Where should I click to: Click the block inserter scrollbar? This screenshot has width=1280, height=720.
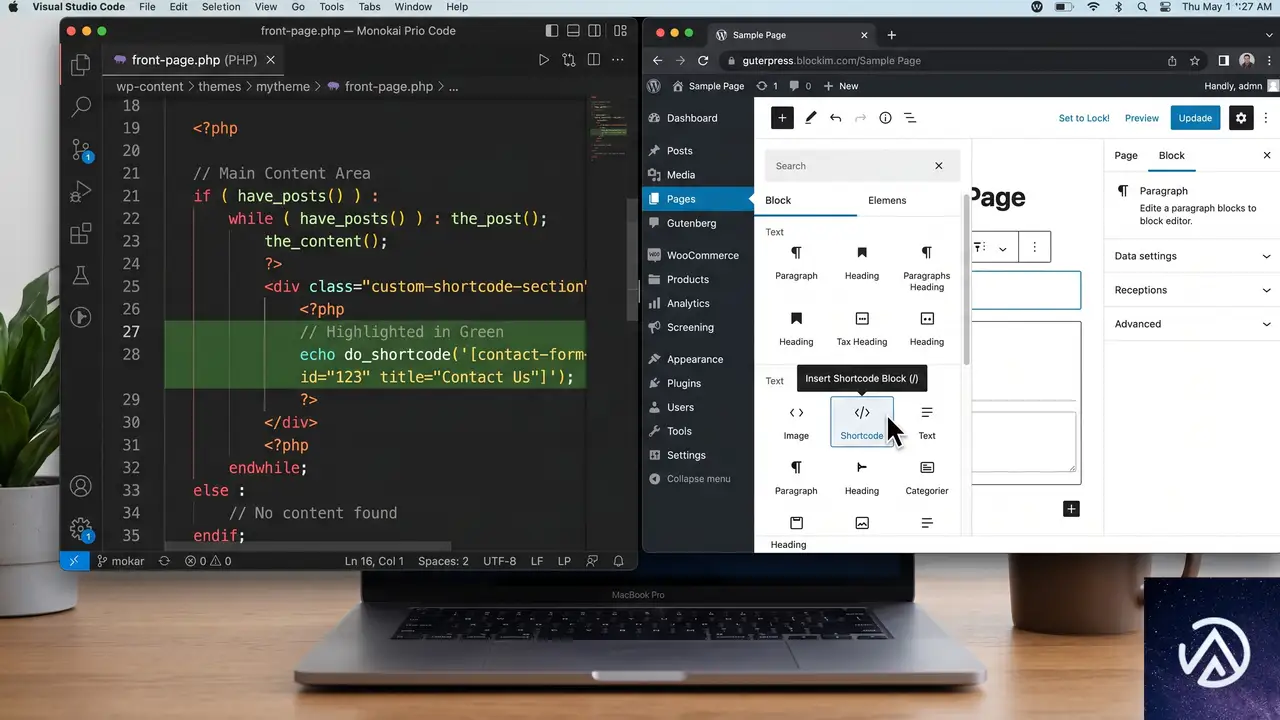point(966,280)
